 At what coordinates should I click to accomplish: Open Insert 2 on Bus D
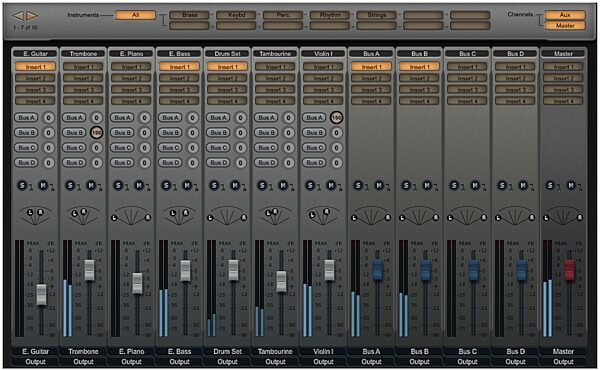(515, 78)
